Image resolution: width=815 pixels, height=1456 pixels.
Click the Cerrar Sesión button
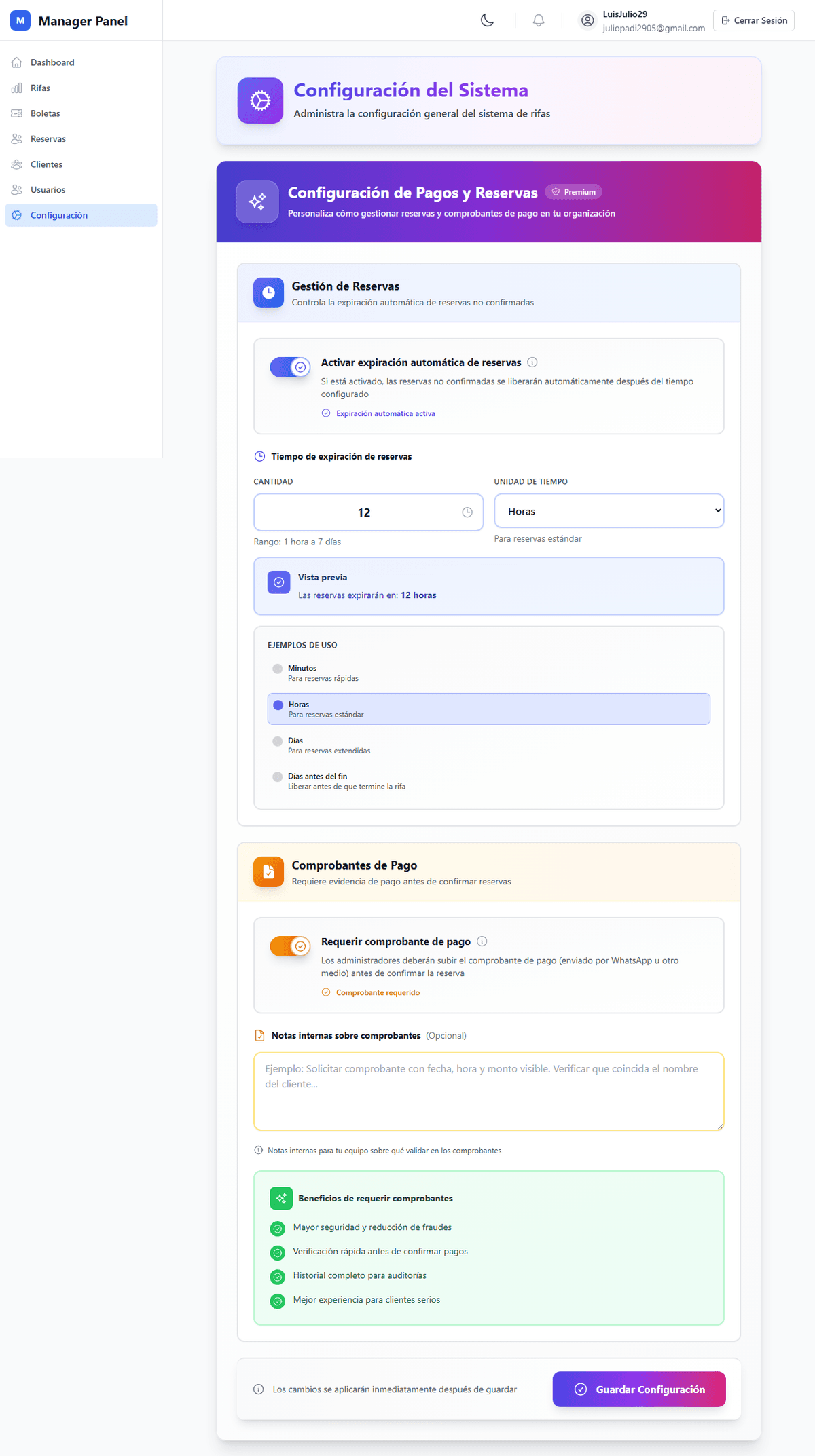tap(754, 20)
